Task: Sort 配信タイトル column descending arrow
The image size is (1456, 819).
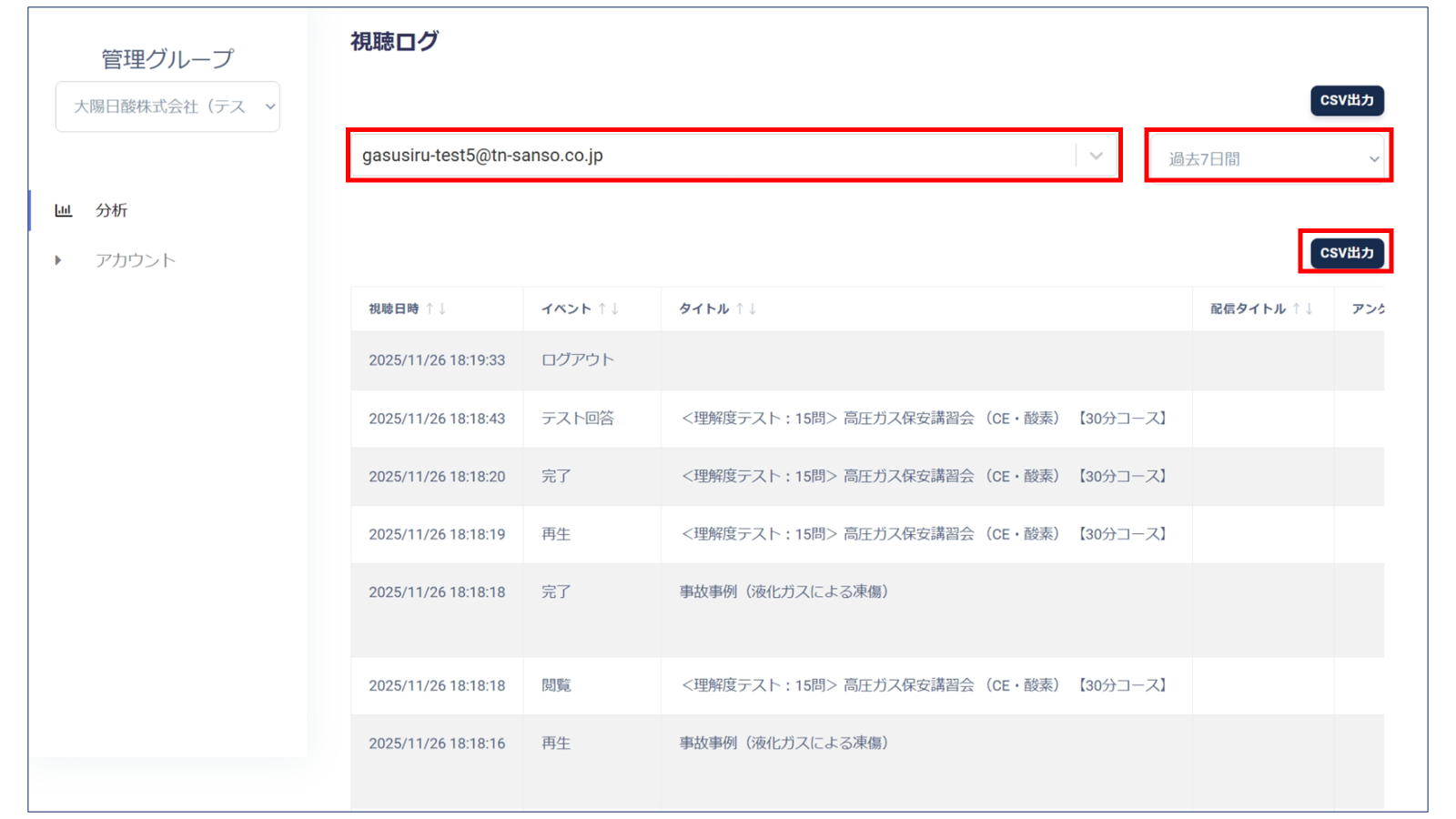Action: 1309,308
